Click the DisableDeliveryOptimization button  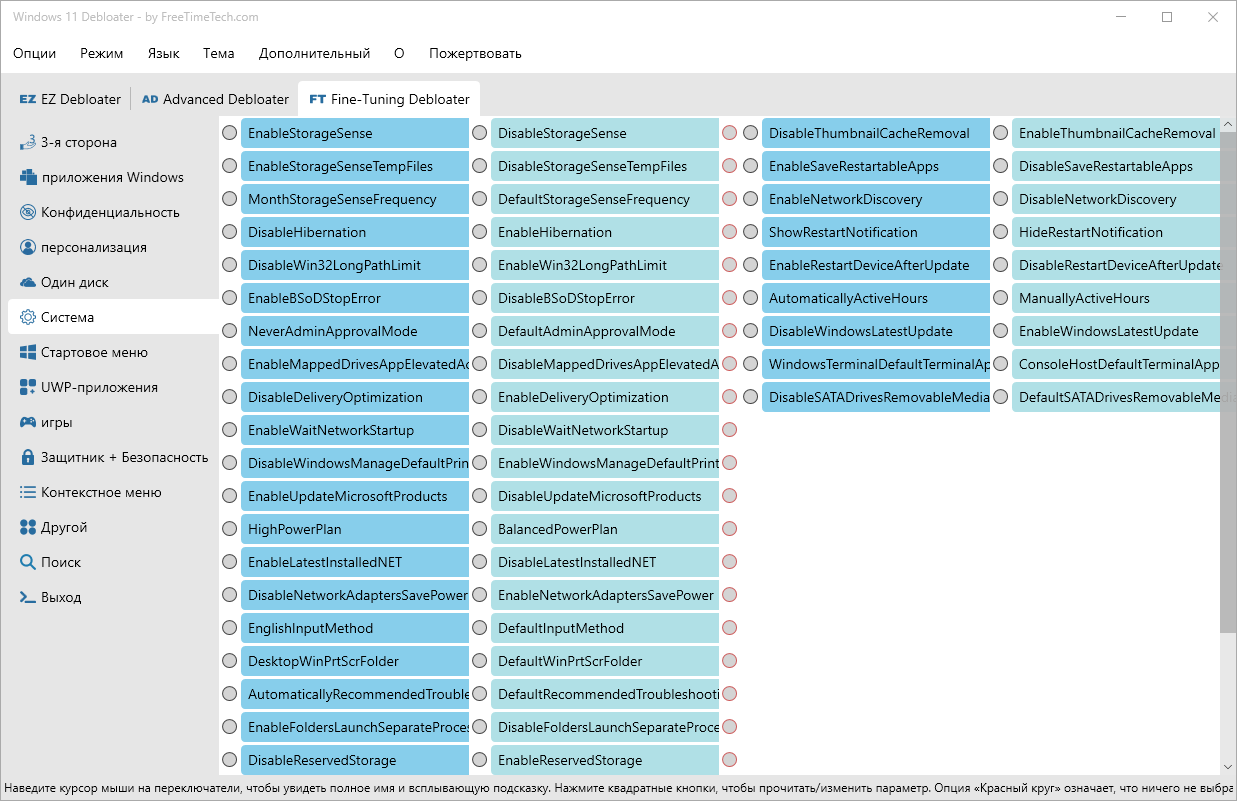[355, 397]
